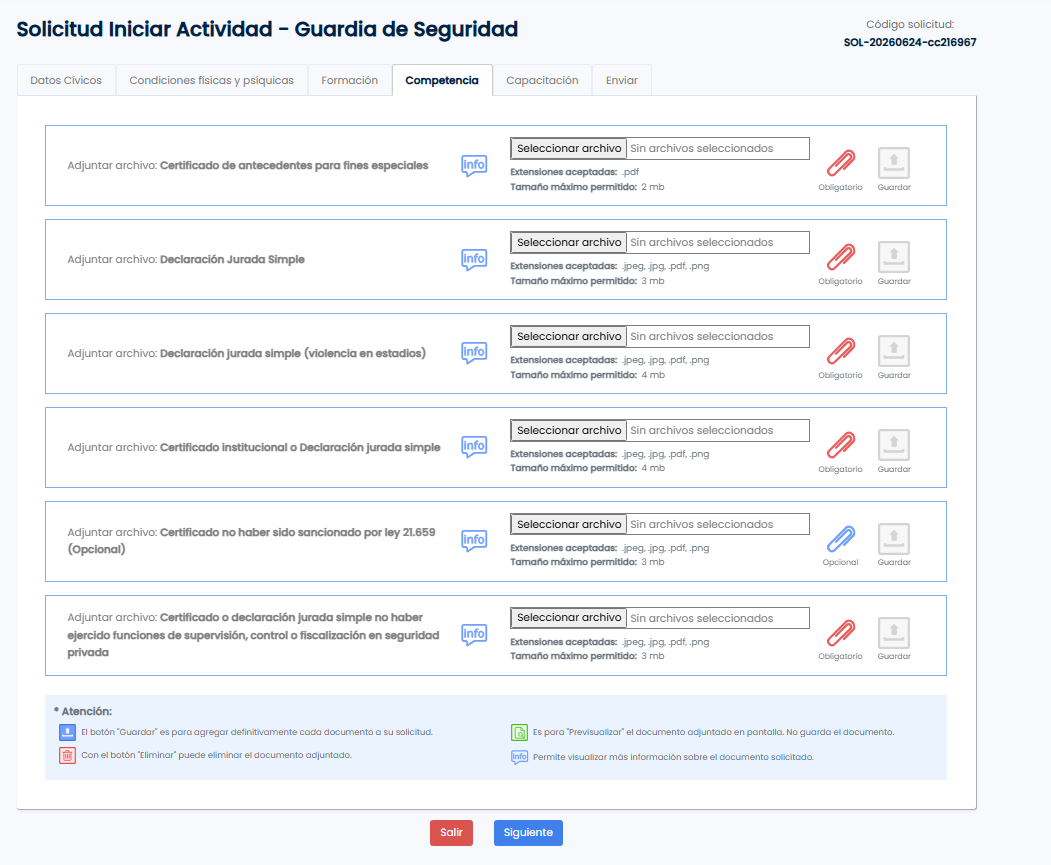Select file for violencia en estadios declaration

(x=568, y=336)
